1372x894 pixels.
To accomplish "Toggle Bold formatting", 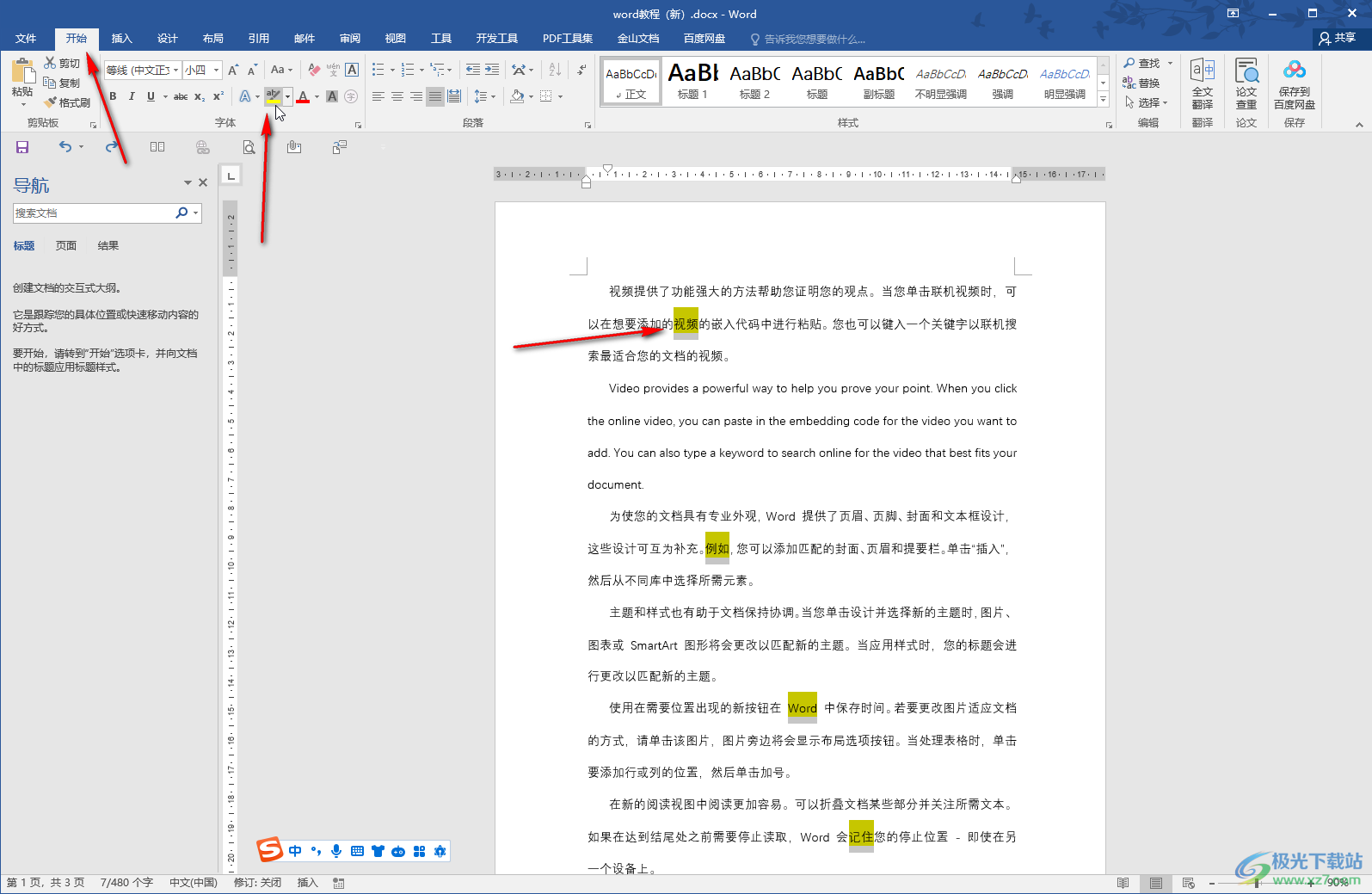I will coord(113,96).
